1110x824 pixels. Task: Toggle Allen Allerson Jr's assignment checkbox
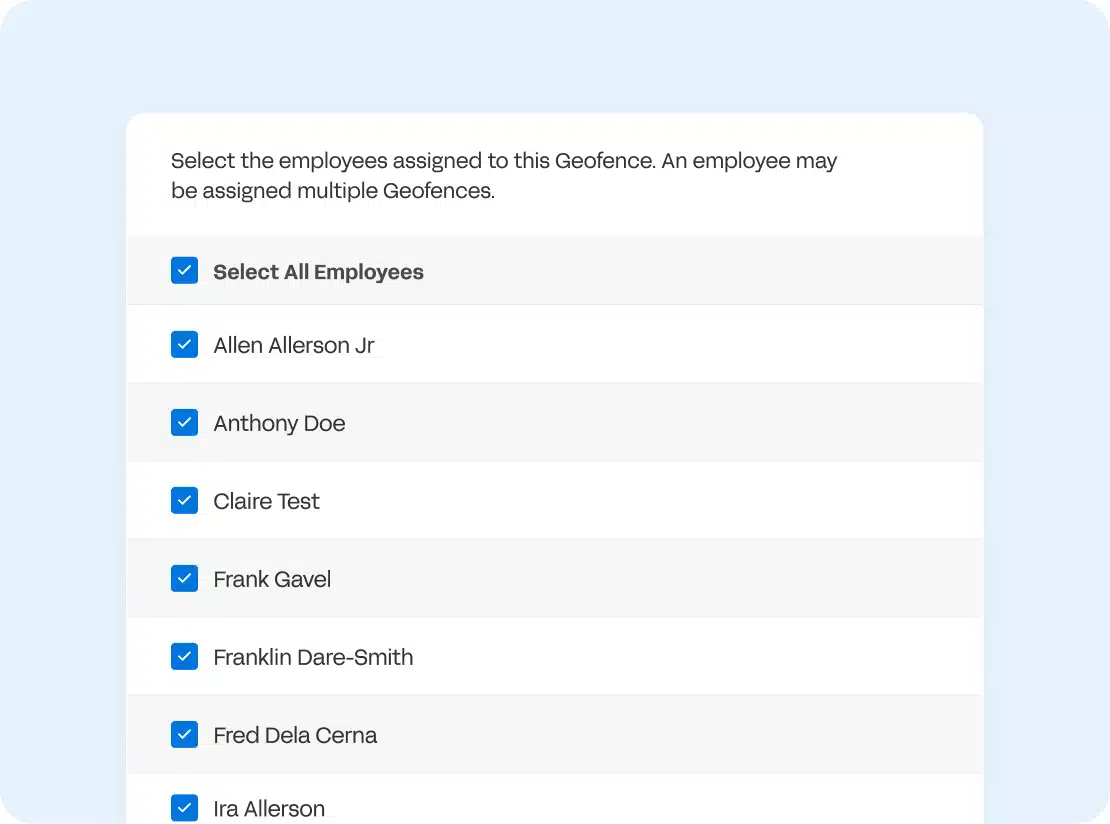tap(184, 344)
